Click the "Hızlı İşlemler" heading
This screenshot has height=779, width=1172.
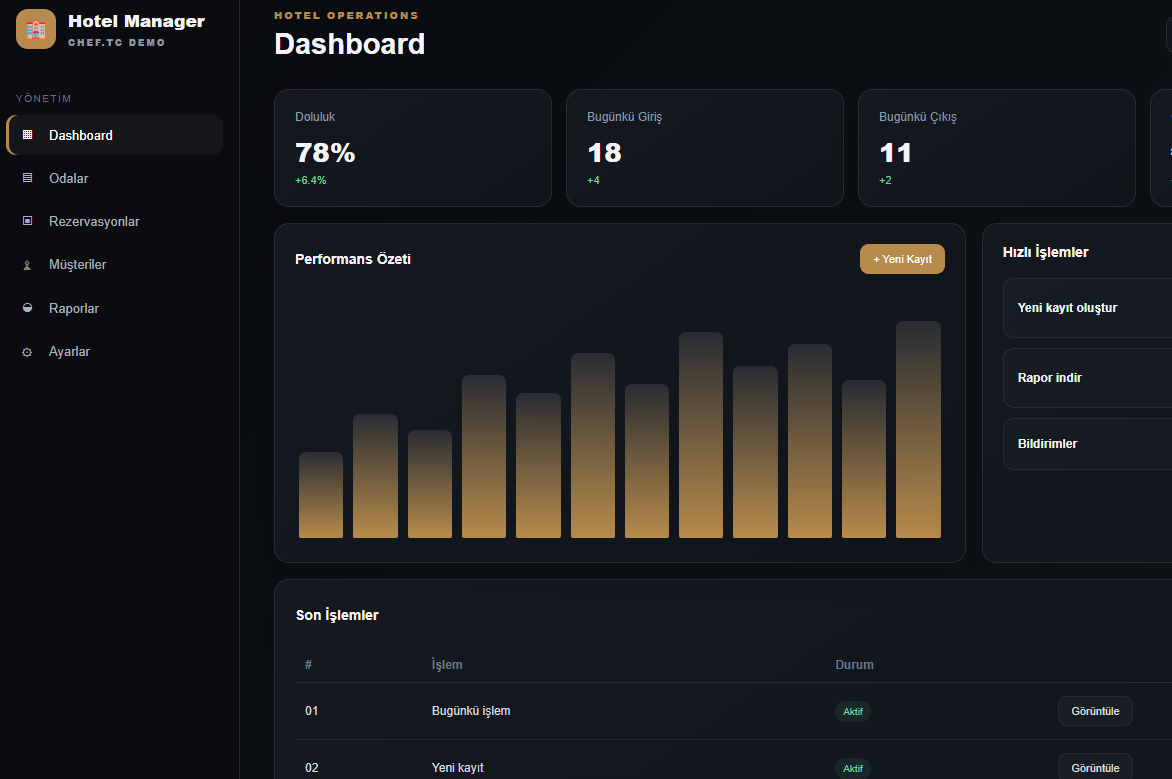[1045, 252]
